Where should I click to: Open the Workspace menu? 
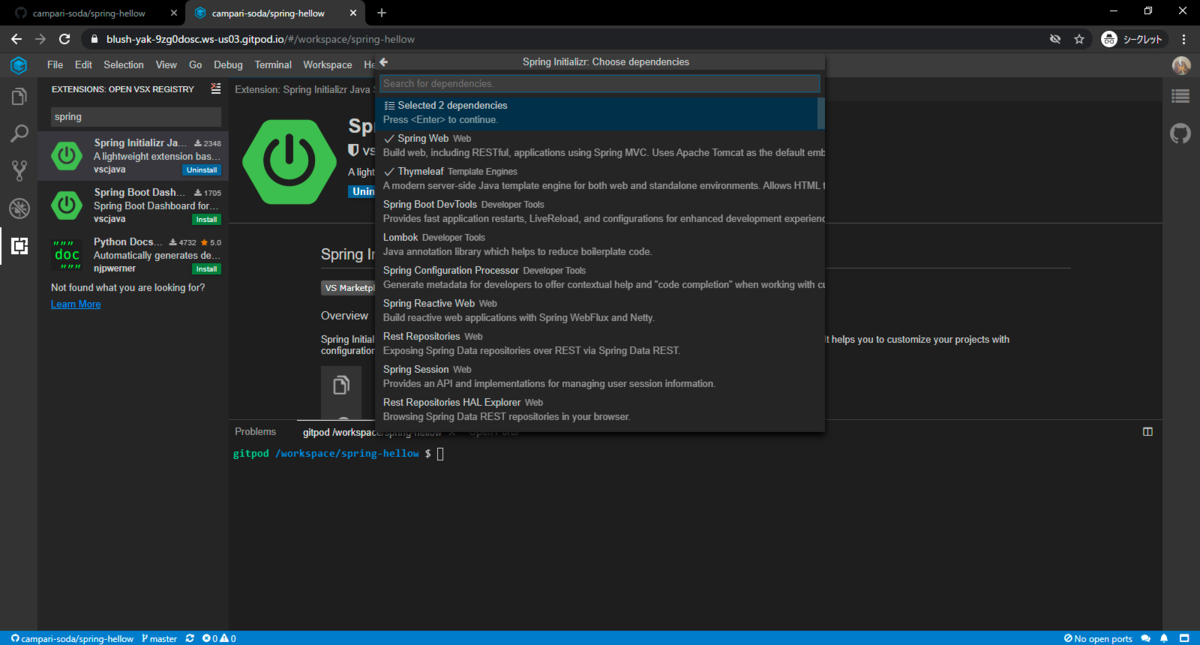[x=328, y=65]
